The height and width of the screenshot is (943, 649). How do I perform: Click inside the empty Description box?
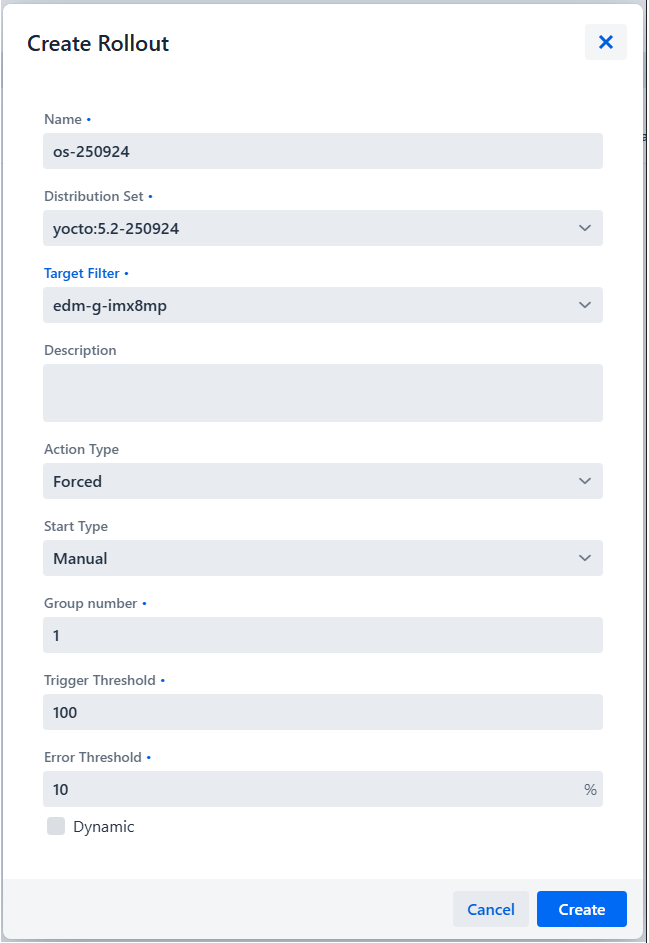pyautogui.click(x=322, y=392)
